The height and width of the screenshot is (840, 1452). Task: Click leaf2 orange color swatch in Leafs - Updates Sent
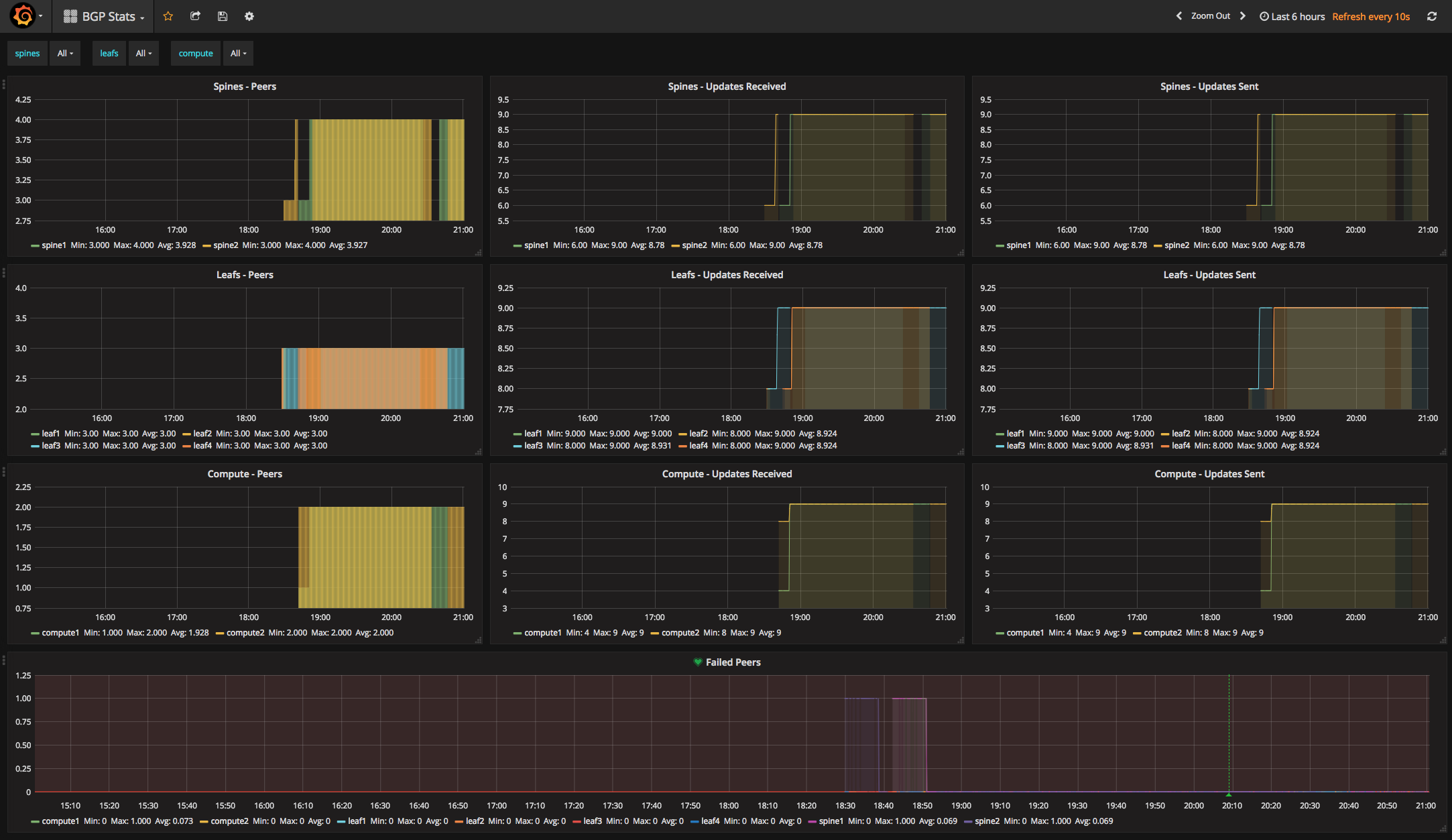(x=1165, y=434)
